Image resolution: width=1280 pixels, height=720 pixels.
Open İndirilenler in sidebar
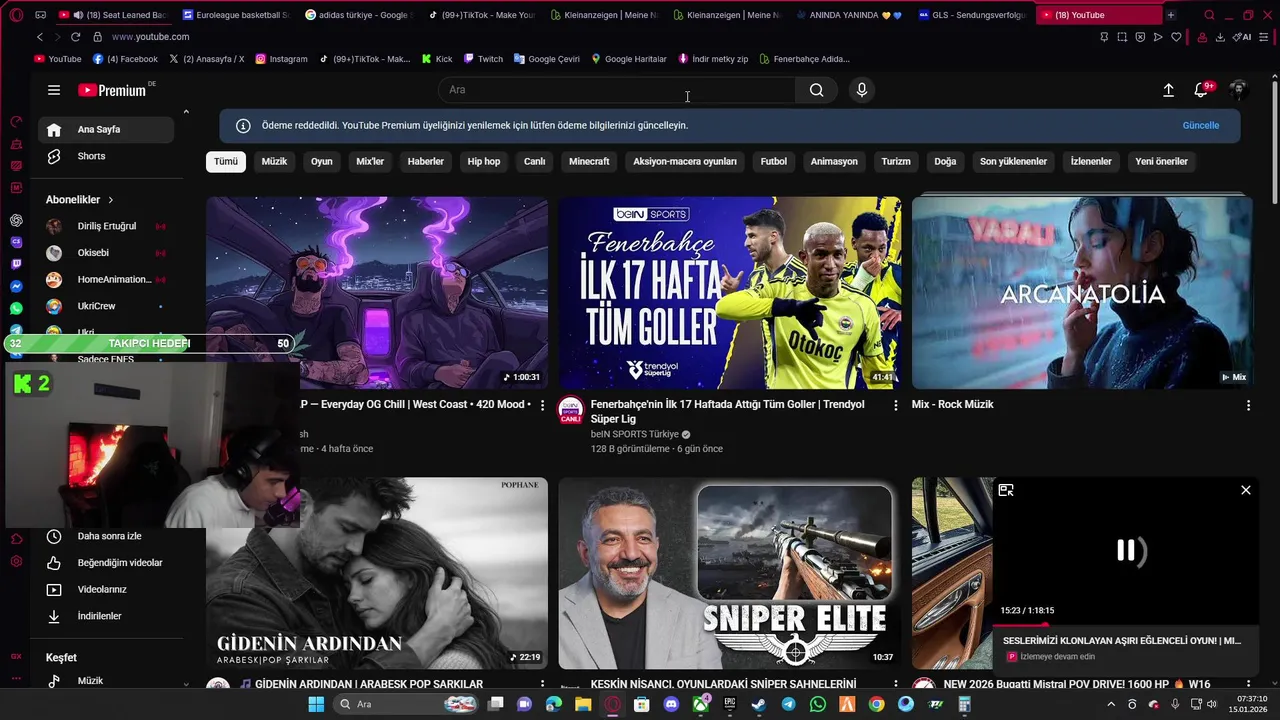106,617
